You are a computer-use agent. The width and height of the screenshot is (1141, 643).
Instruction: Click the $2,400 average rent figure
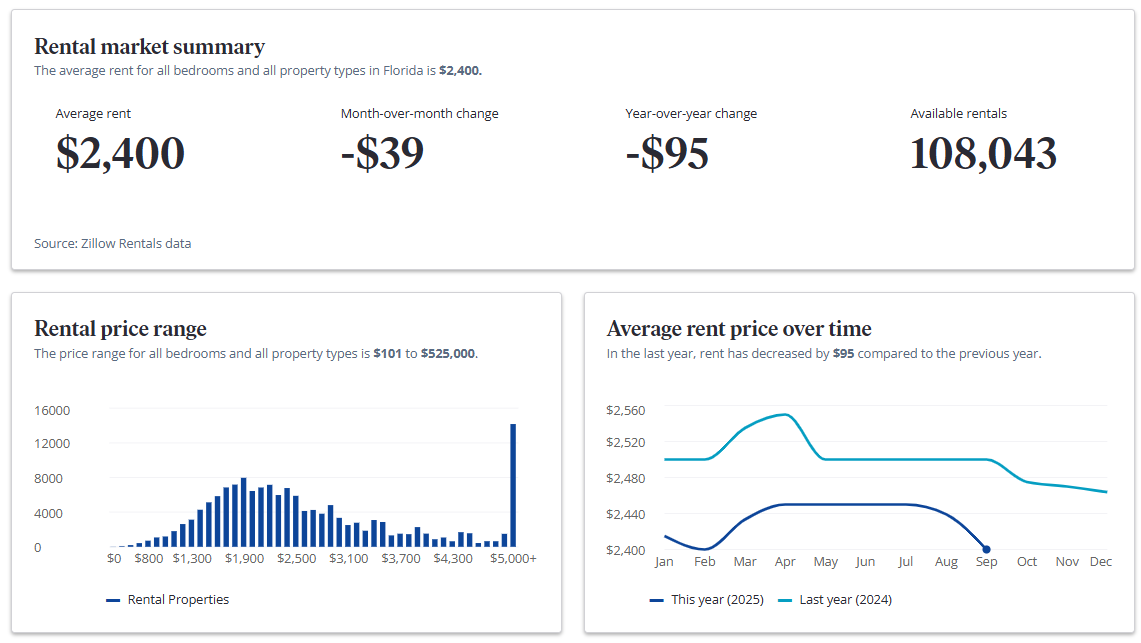[x=120, y=154]
